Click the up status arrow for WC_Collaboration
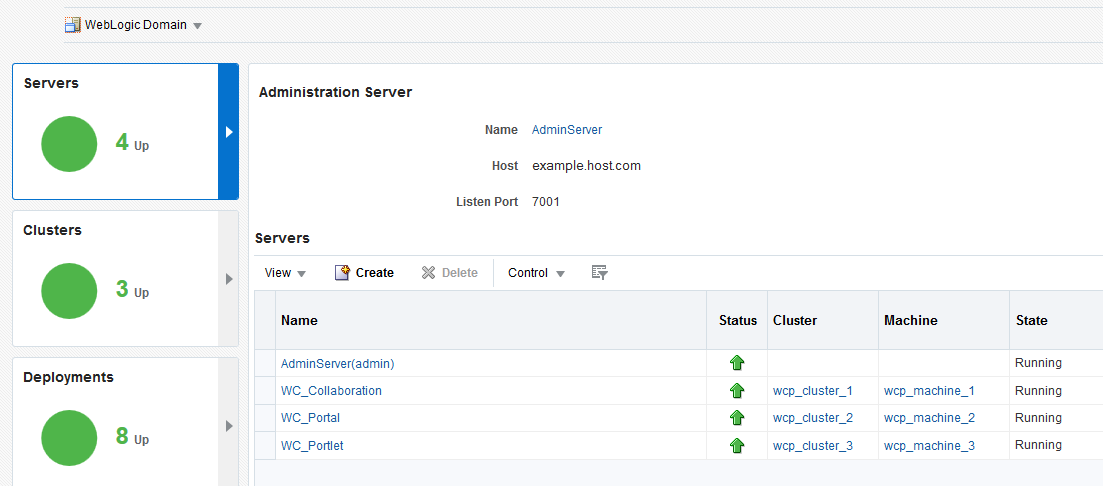Viewport: 1103px width, 486px height. (x=737, y=390)
